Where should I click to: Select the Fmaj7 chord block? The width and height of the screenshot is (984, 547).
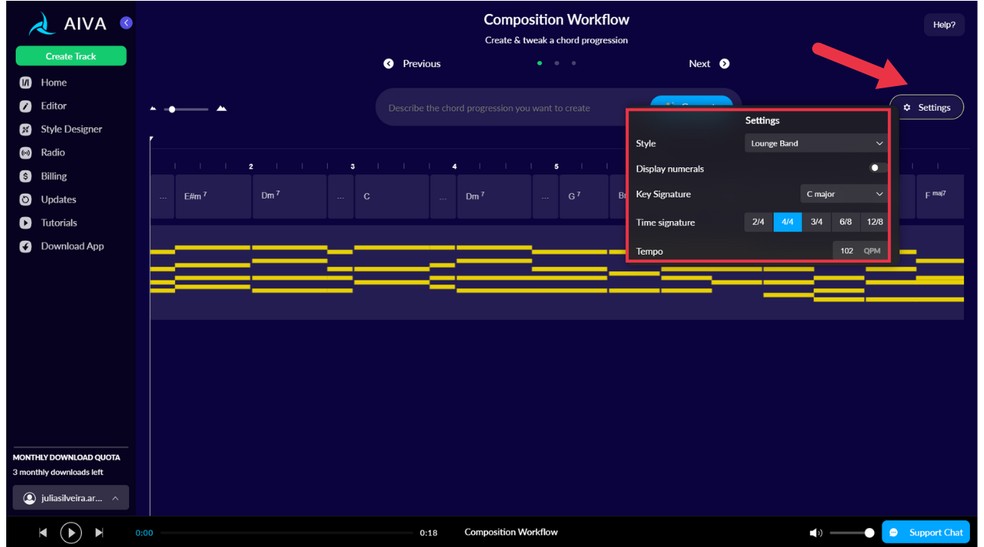(940, 196)
